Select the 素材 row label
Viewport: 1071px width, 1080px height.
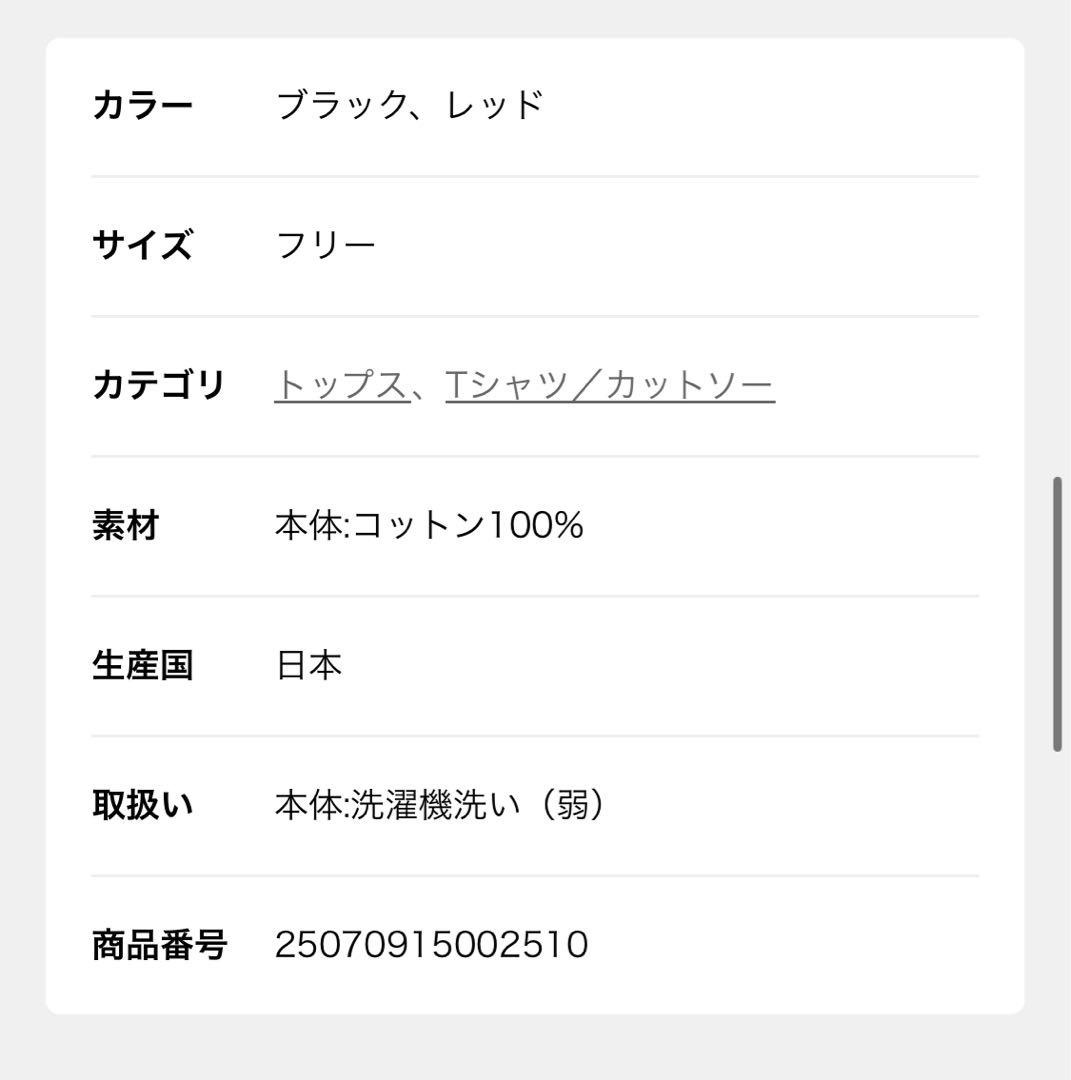[x=125, y=524]
